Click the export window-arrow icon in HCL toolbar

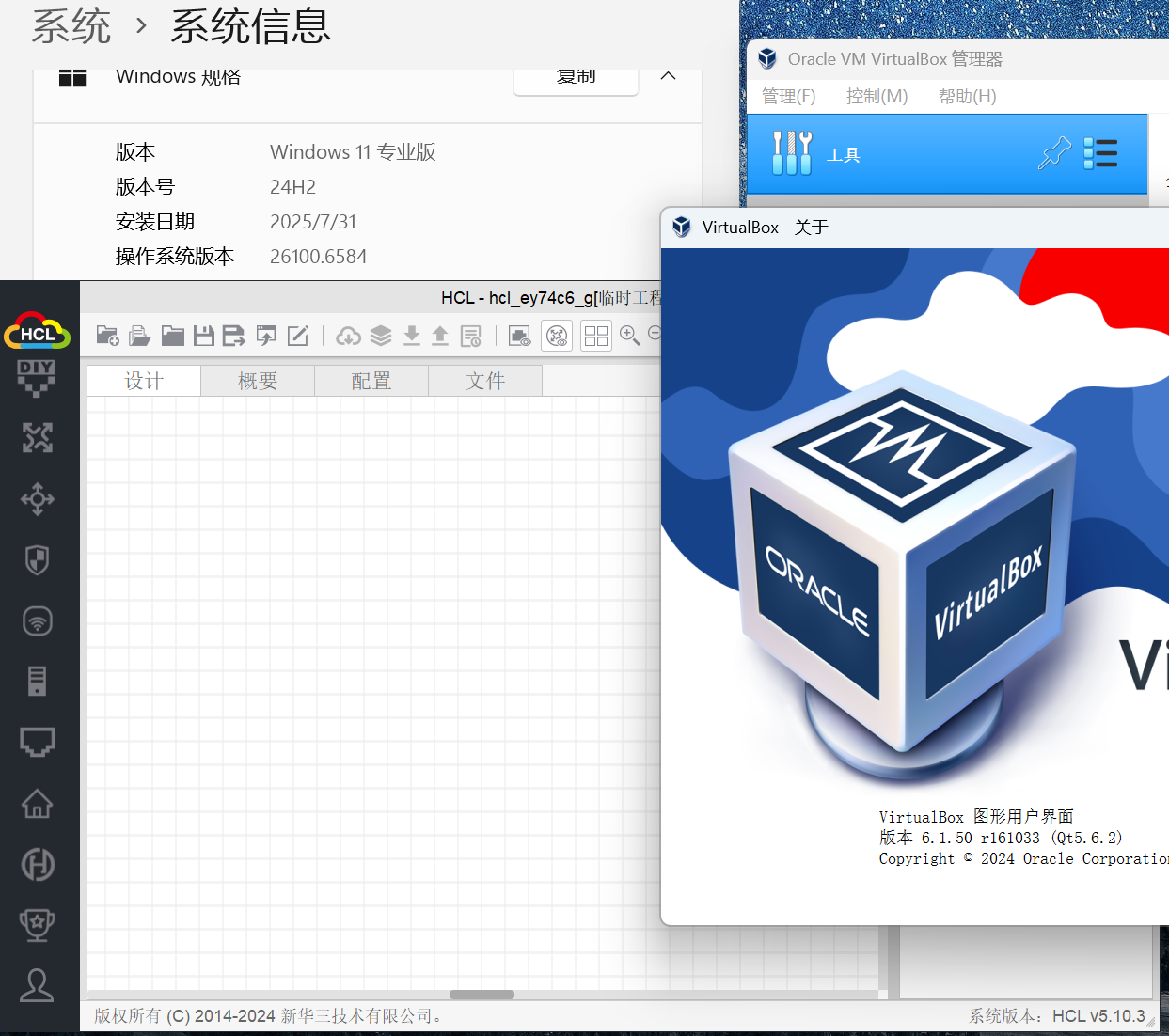(266, 336)
